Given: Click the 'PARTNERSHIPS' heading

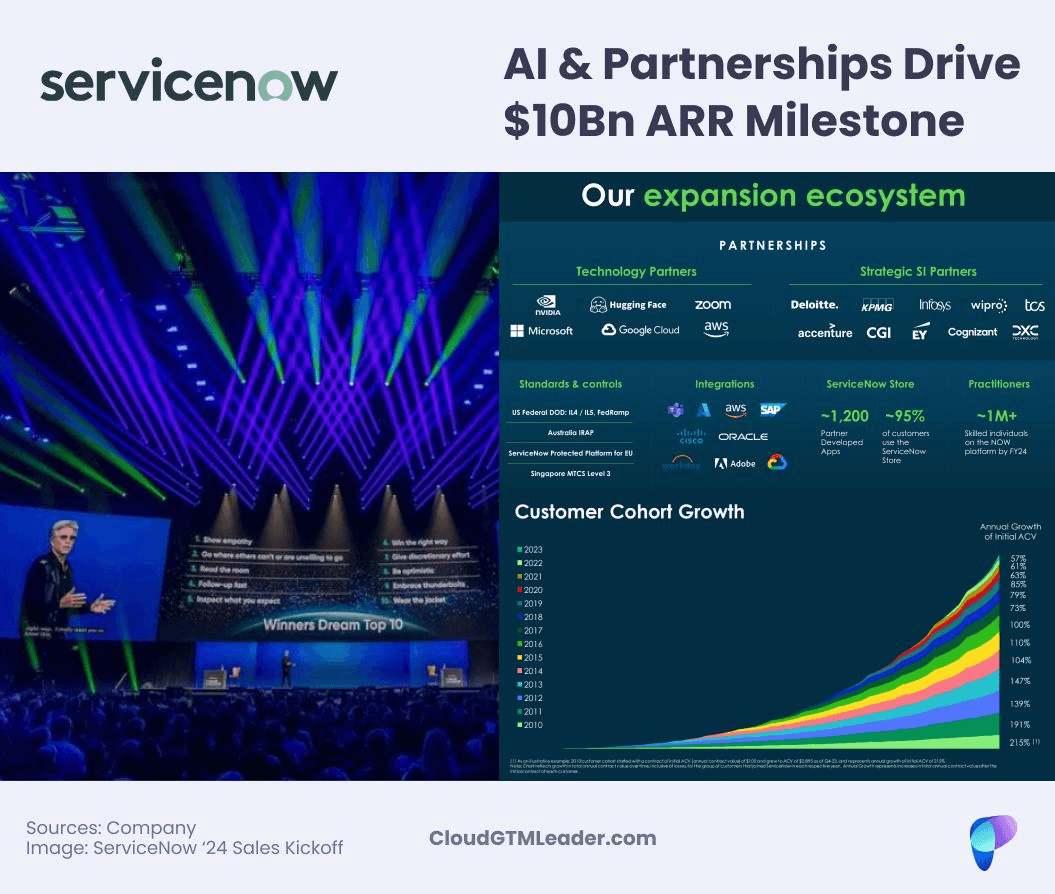Looking at the screenshot, I should point(773,246).
